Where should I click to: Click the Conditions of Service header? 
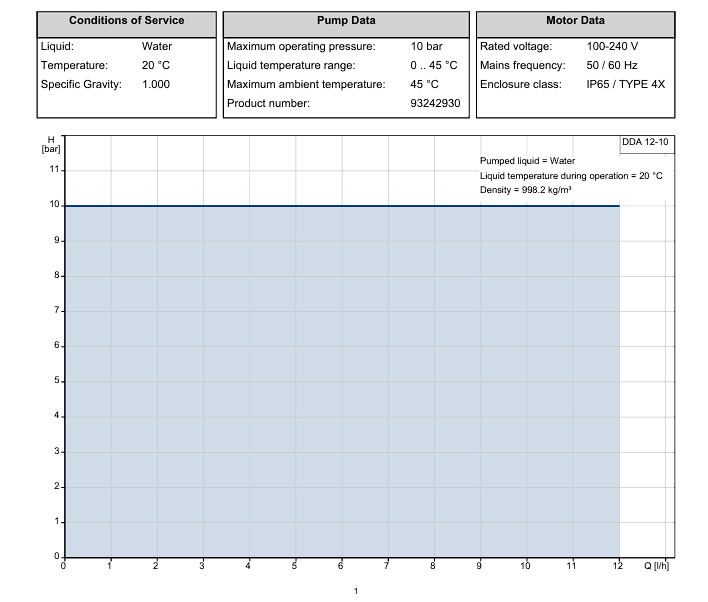tap(126, 20)
